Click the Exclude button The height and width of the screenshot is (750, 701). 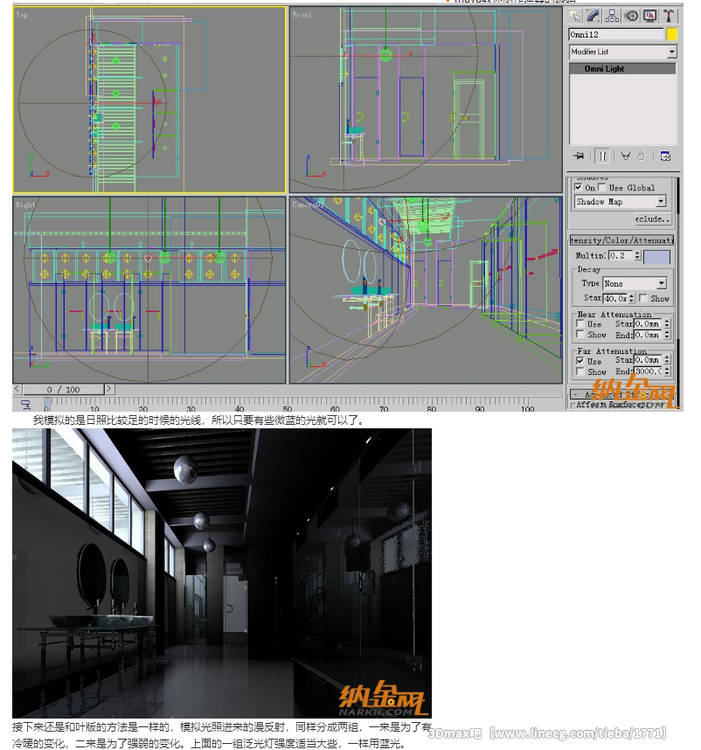tap(652, 219)
